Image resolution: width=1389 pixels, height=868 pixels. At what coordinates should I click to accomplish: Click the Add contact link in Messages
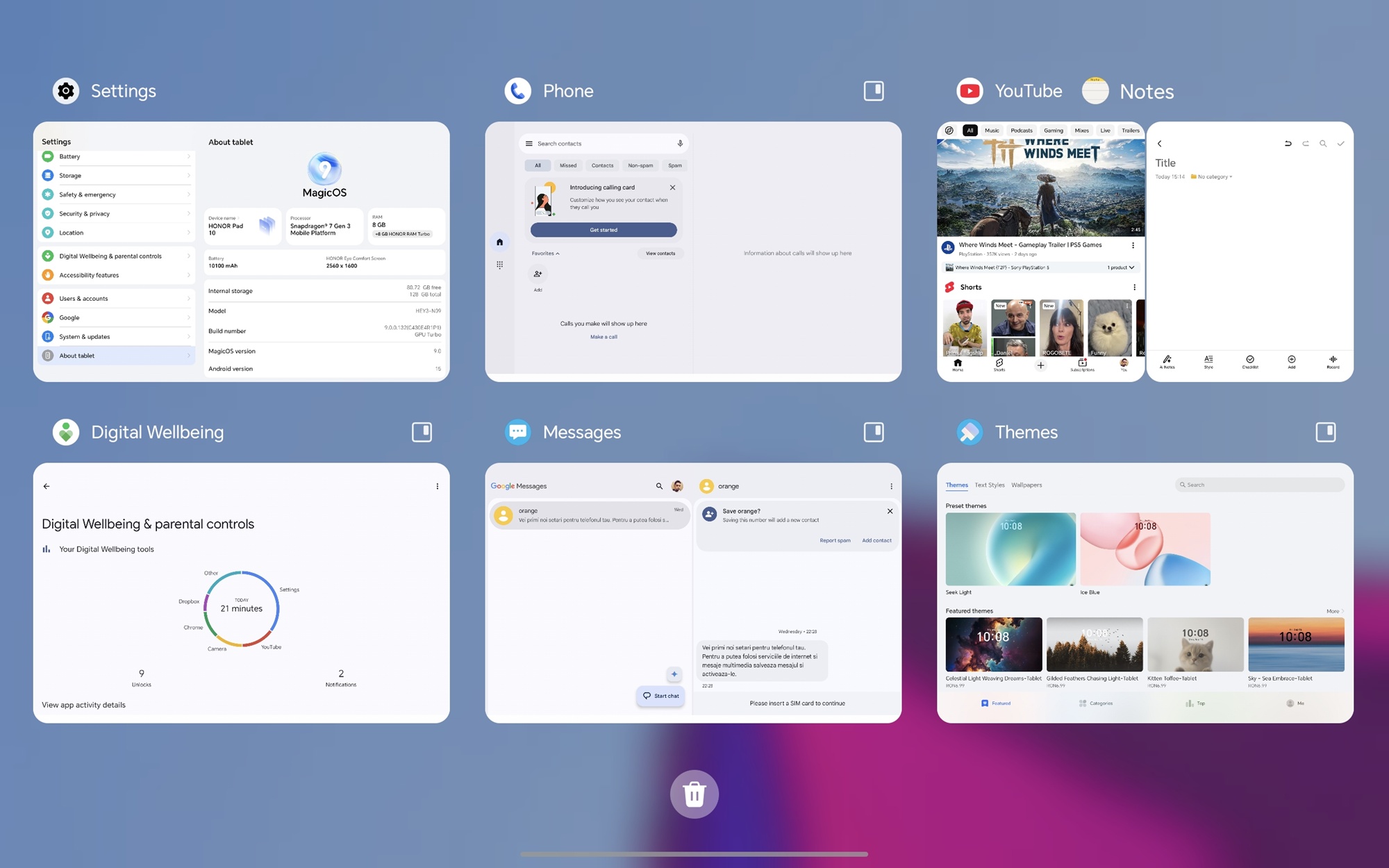click(x=876, y=540)
